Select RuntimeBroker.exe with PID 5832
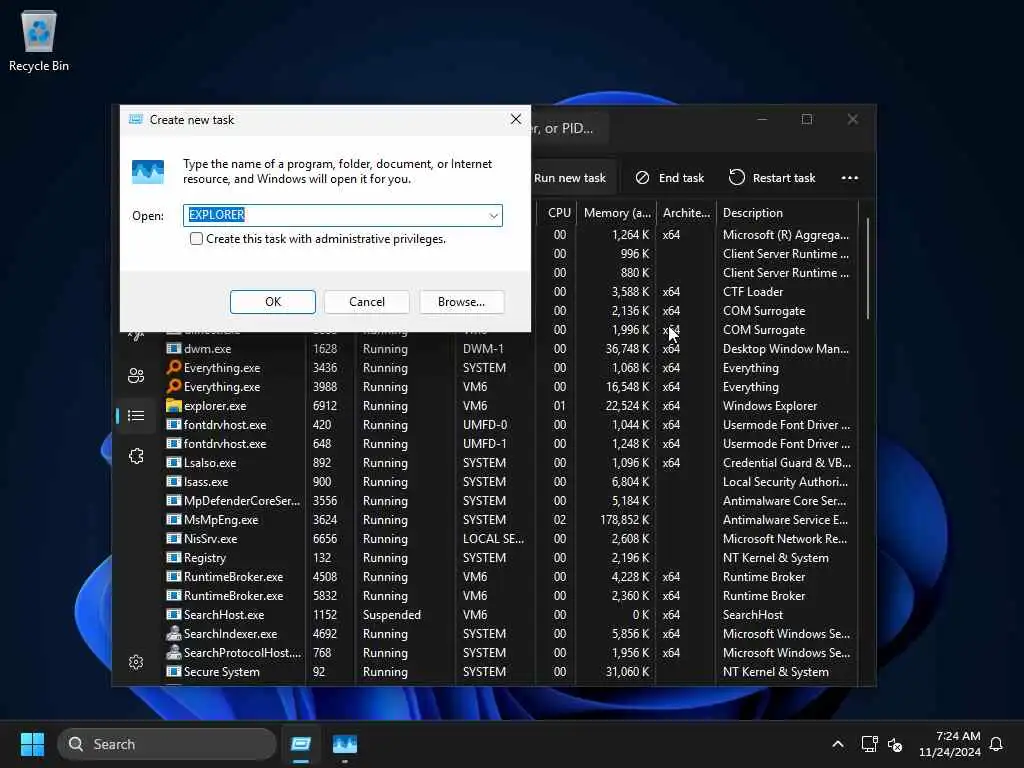This screenshot has height=768, width=1024. [509, 596]
